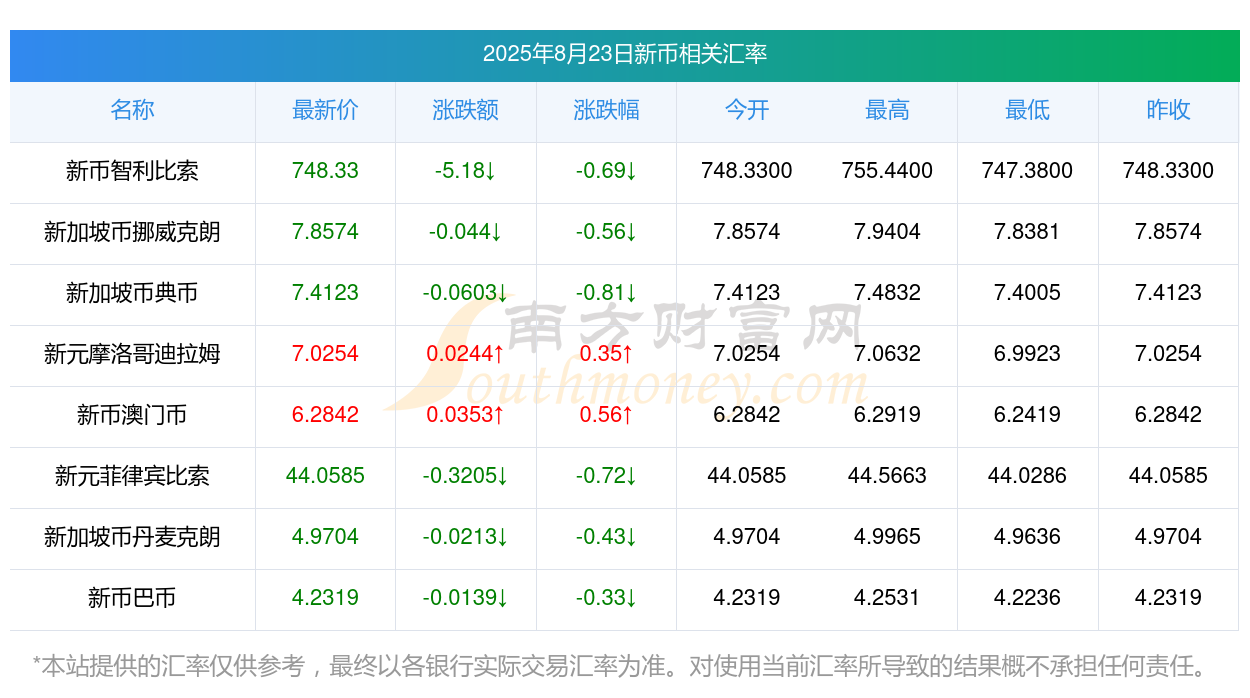The height and width of the screenshot is (698, 1250).
Task: Click the high value 7.4832
Action: (x=887, y=293)
